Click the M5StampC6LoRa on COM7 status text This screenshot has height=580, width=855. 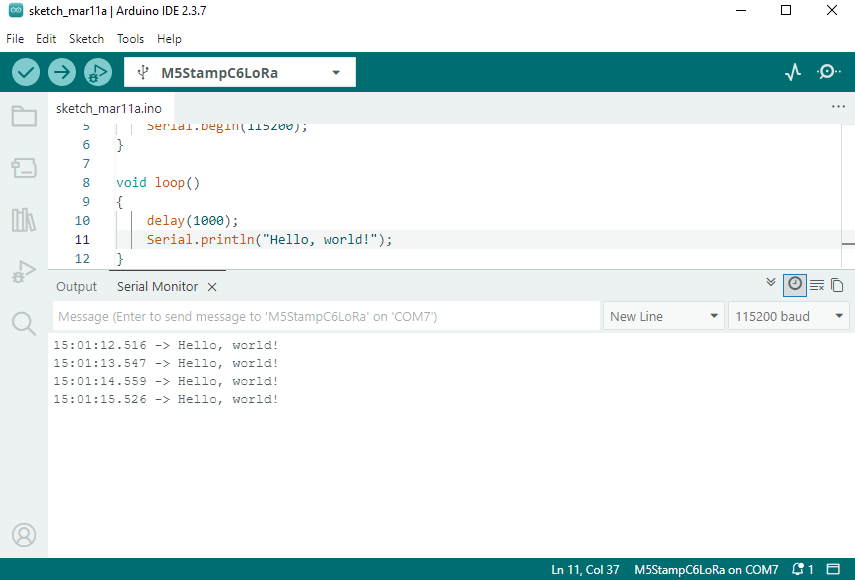(x=706, y=569)
